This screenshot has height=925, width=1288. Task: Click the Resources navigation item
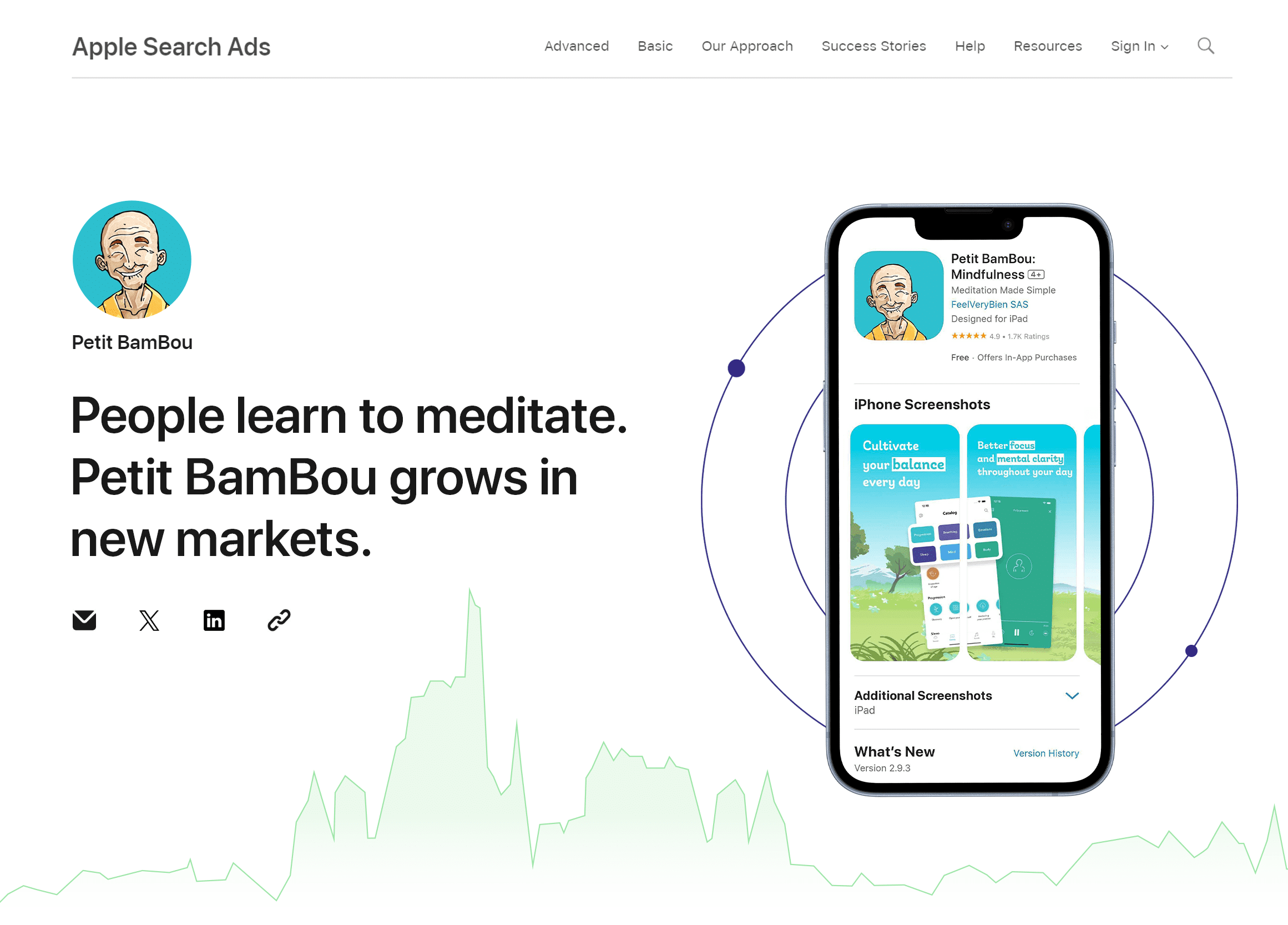pos(1048,46)
